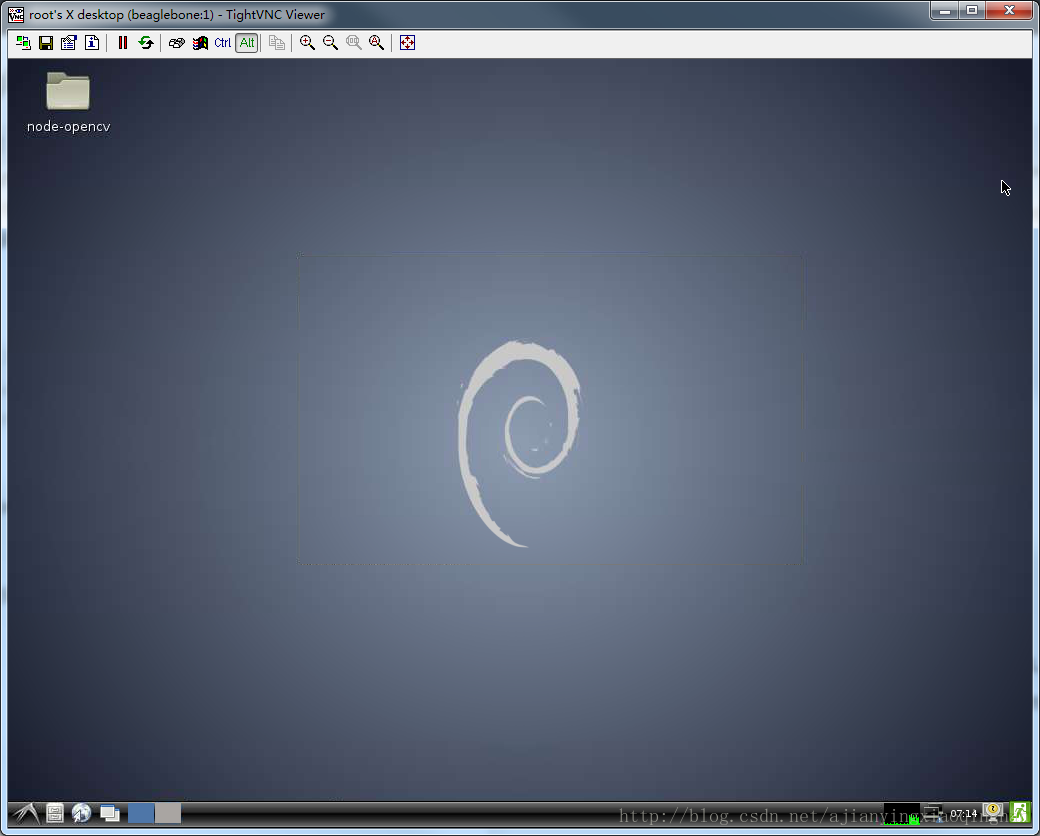Send Ctrl+Esc with the Windows flag icon
The width and height of the screenshot is (1040, 836).
tap(200, 43)
